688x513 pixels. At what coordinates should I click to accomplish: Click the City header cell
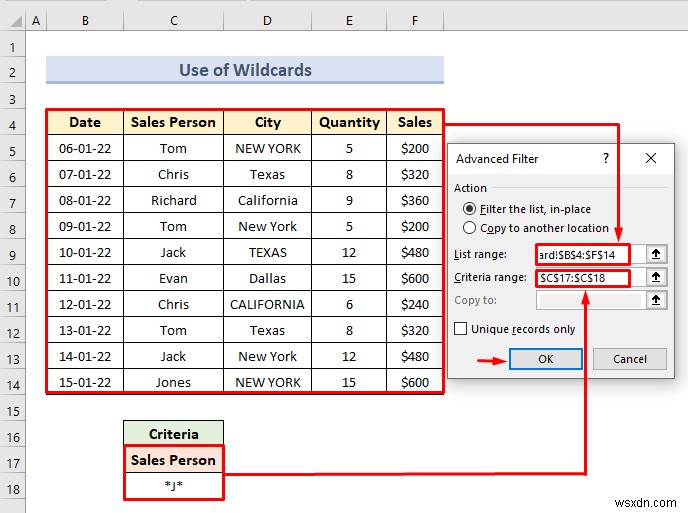pyautogui.click(x=268, y=122)
